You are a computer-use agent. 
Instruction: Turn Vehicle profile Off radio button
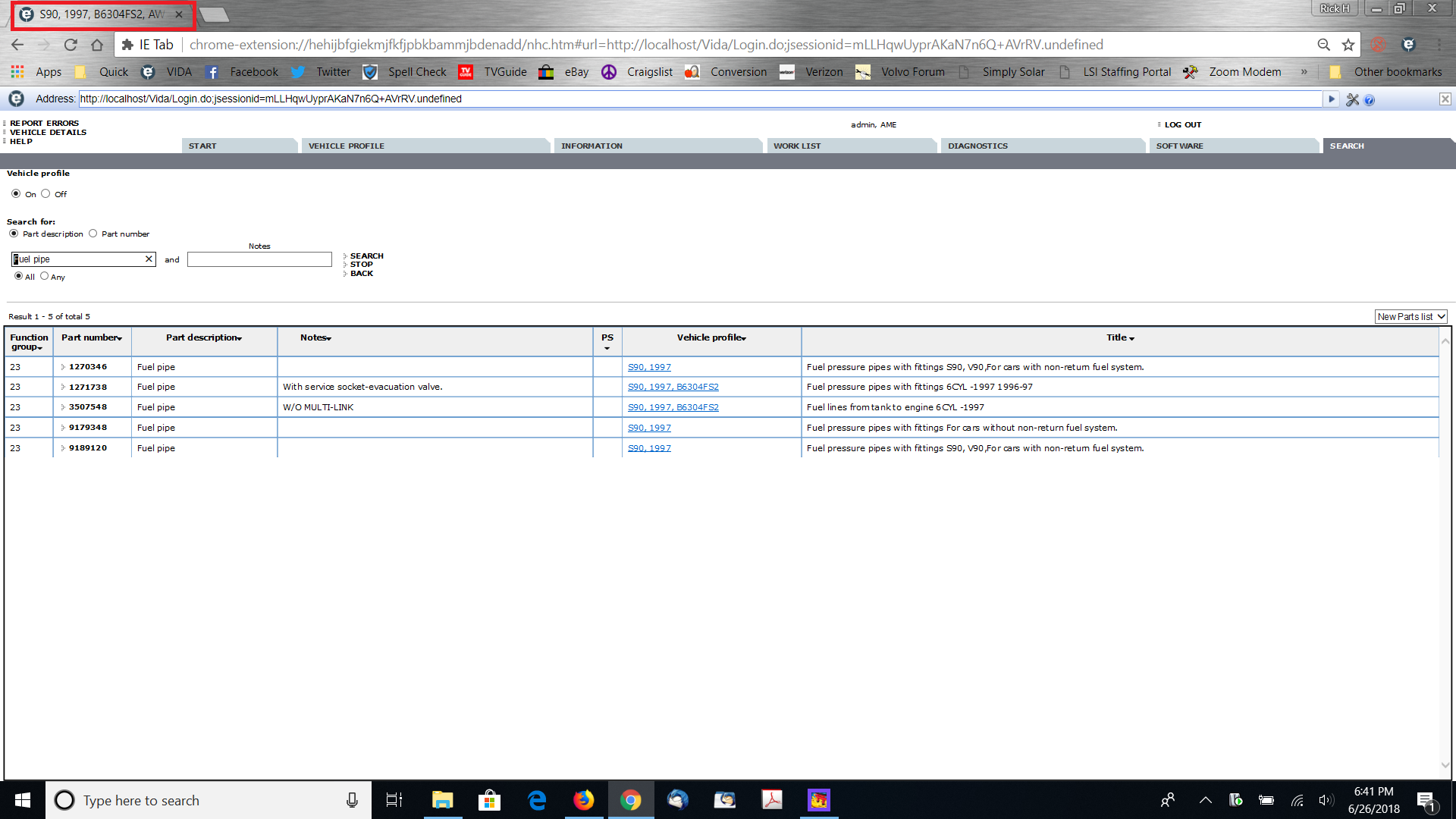click(46, 194)
